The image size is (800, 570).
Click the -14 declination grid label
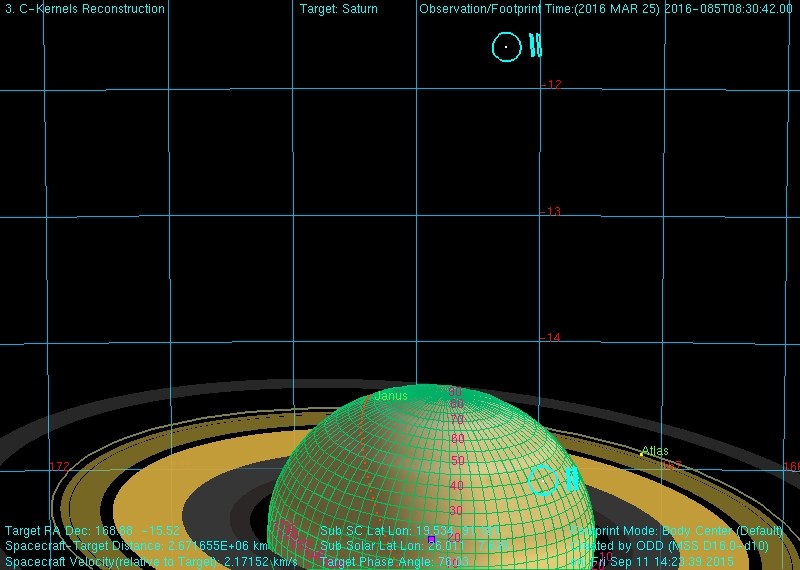coord(551,337)
